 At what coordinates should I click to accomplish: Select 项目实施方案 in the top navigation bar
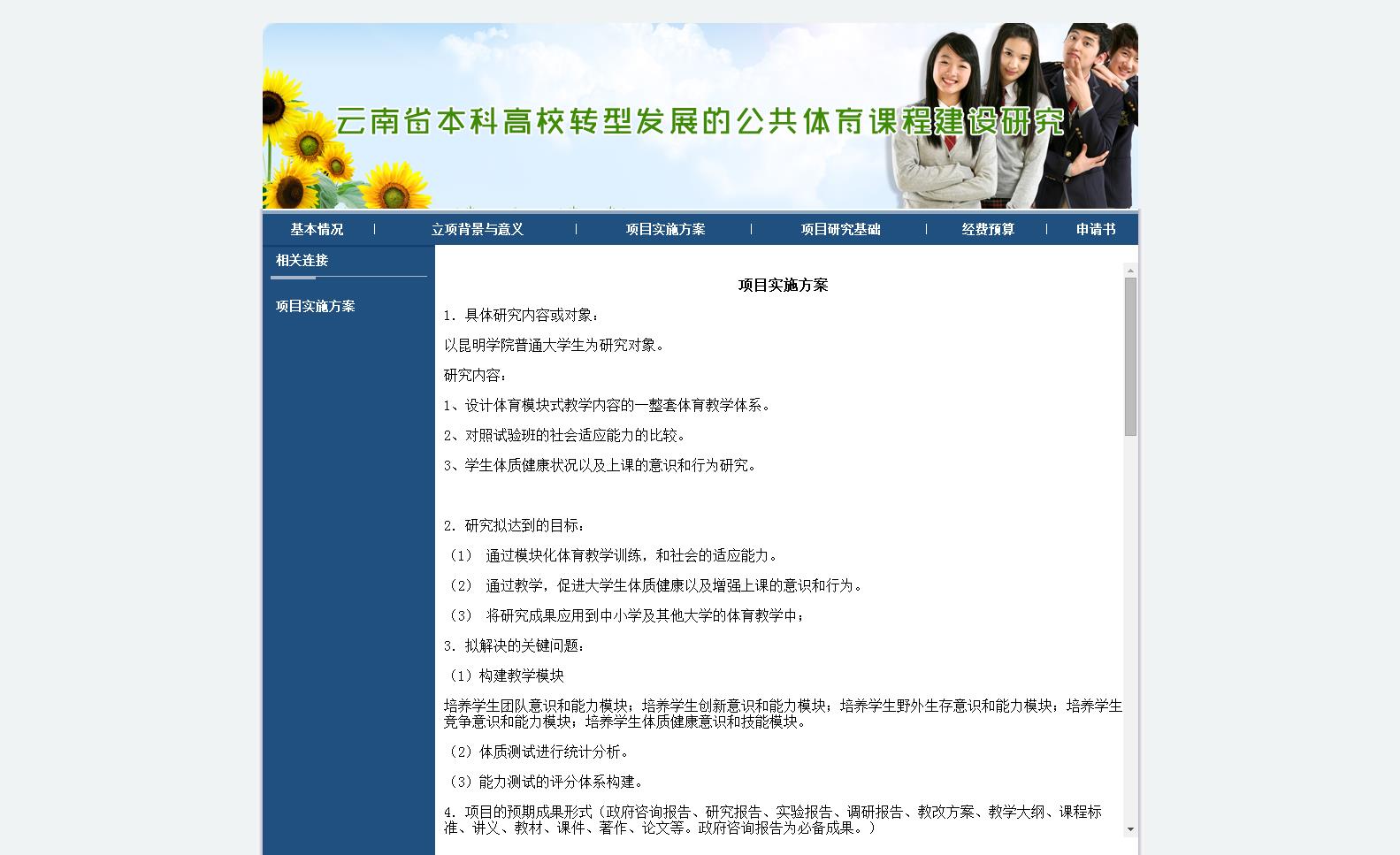point(665,230)
